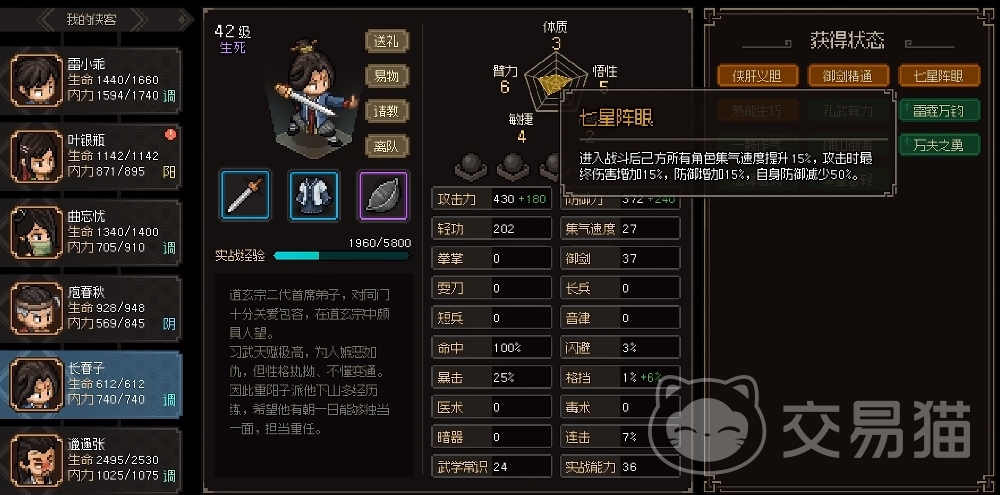Click the 离队 leave party button

point(386,146)
